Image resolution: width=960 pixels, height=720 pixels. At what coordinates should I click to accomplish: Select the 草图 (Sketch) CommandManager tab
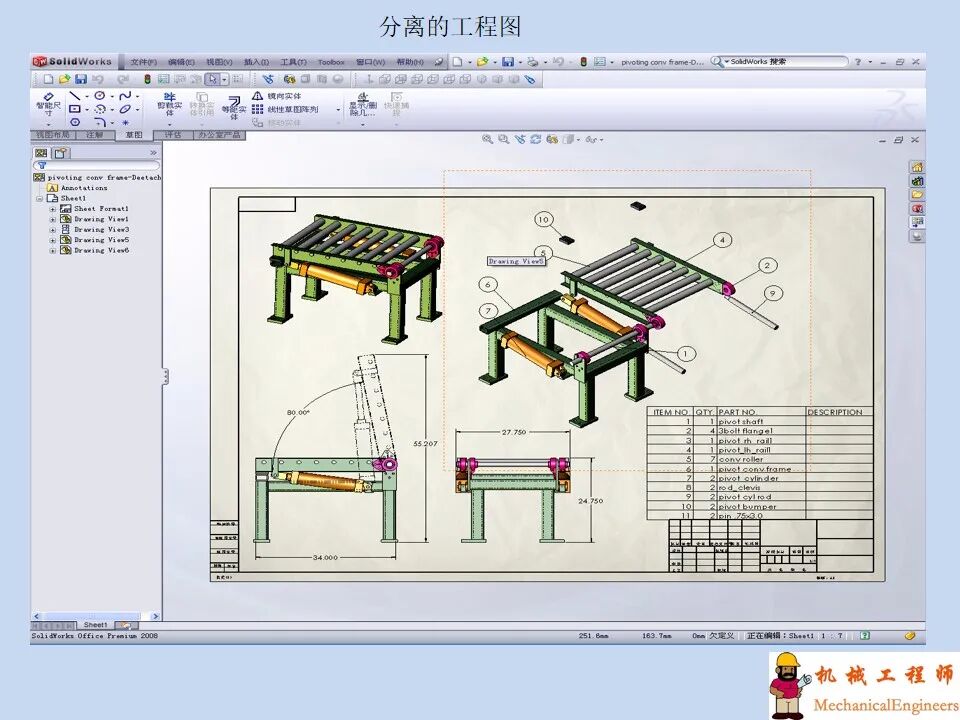click(x=133, y=135)
